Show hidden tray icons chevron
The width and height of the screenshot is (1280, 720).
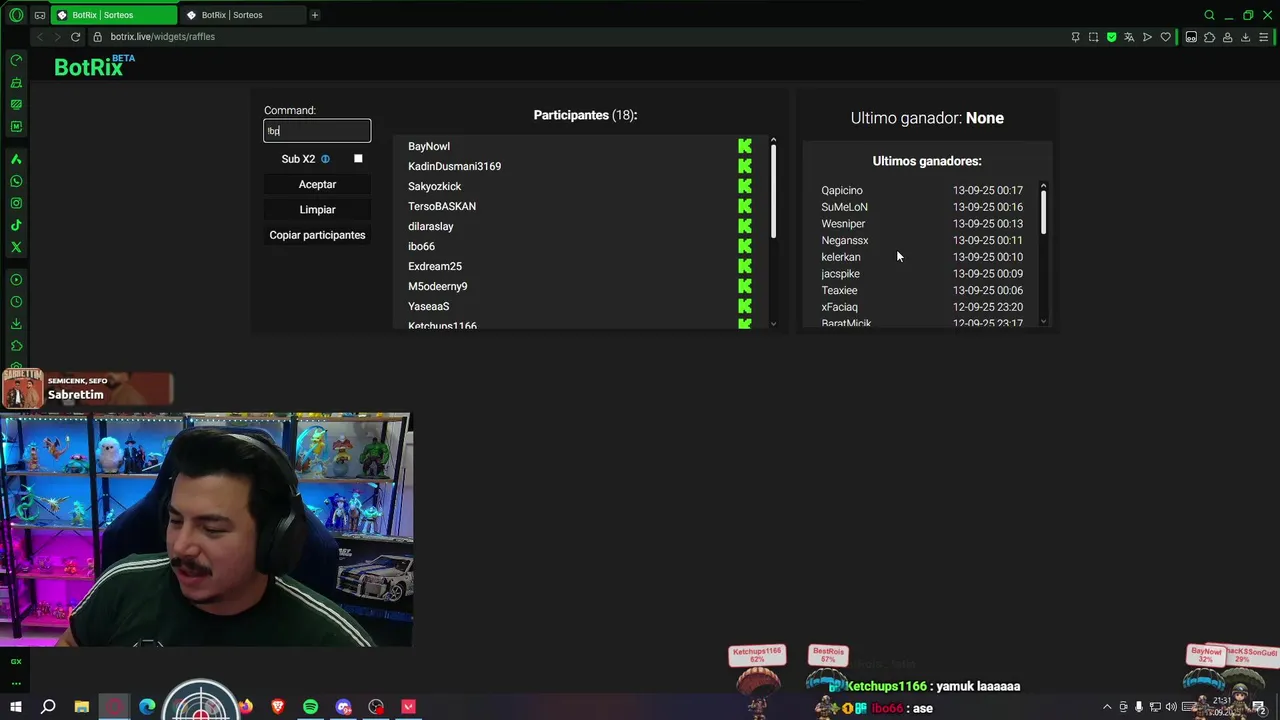pos(1107,707)
